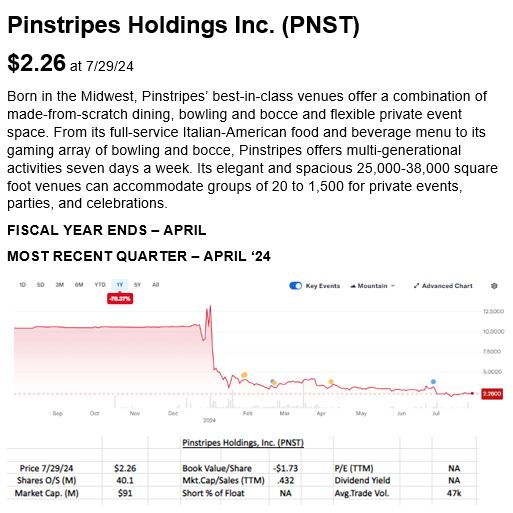Viewport: 513px width, 513px height.
Task: Select the 6M time range
Action: [x=79, y=285]
